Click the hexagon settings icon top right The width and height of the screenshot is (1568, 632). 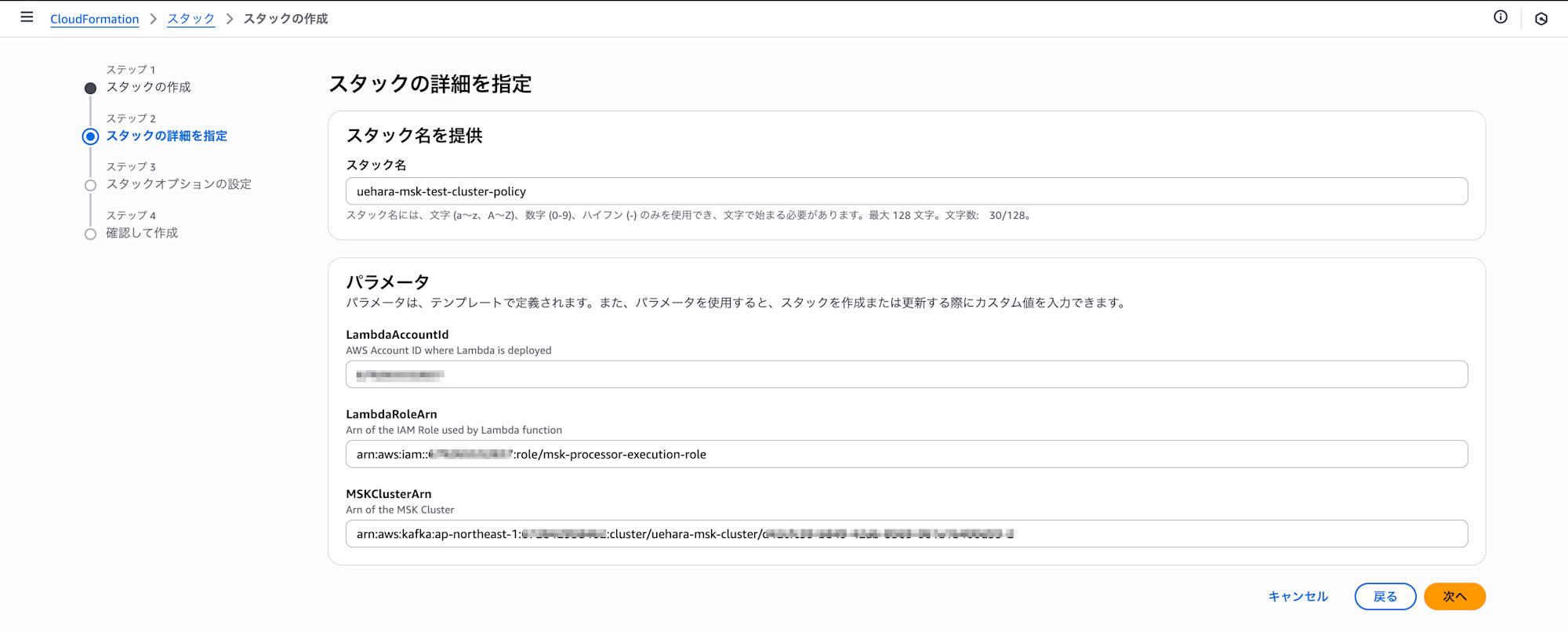[1541, 19]
